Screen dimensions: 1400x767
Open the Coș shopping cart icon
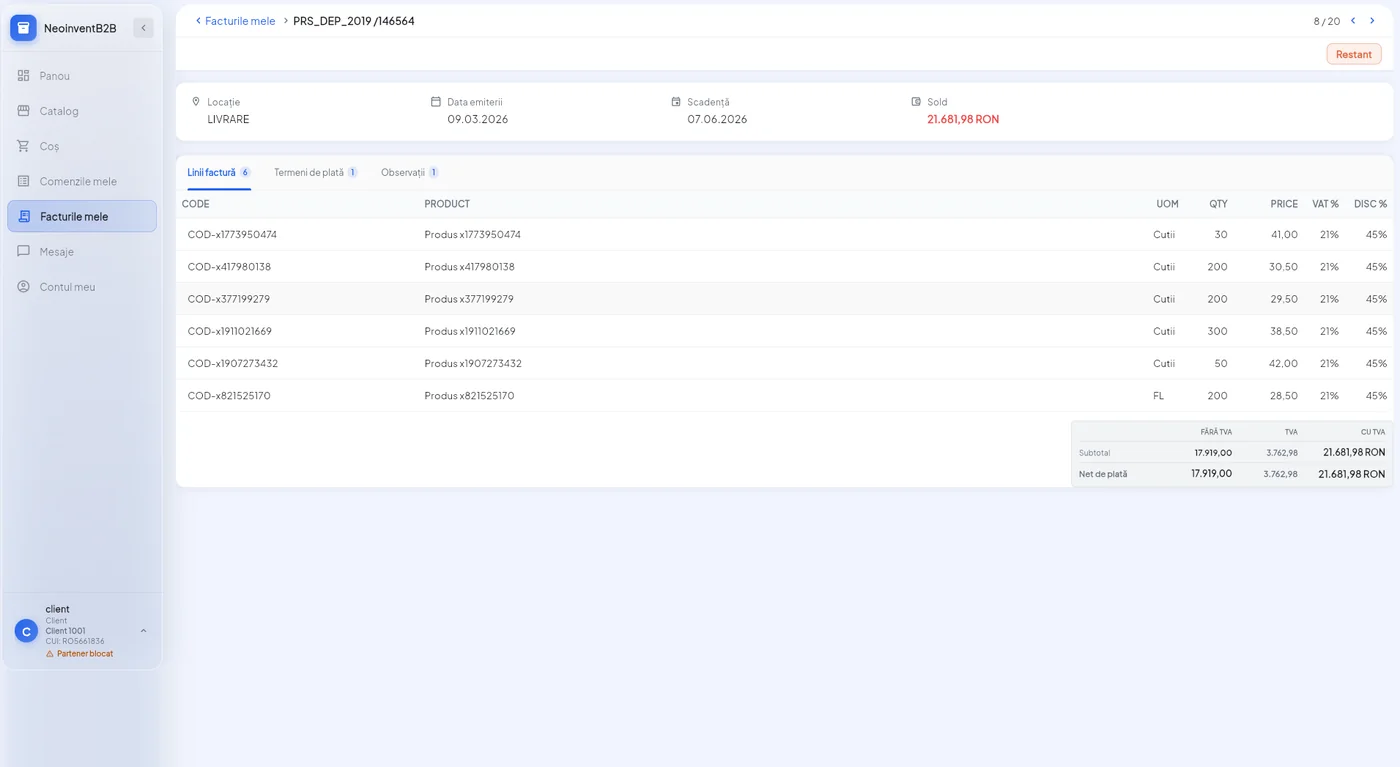pyautogui.click(x=24, y=146)
